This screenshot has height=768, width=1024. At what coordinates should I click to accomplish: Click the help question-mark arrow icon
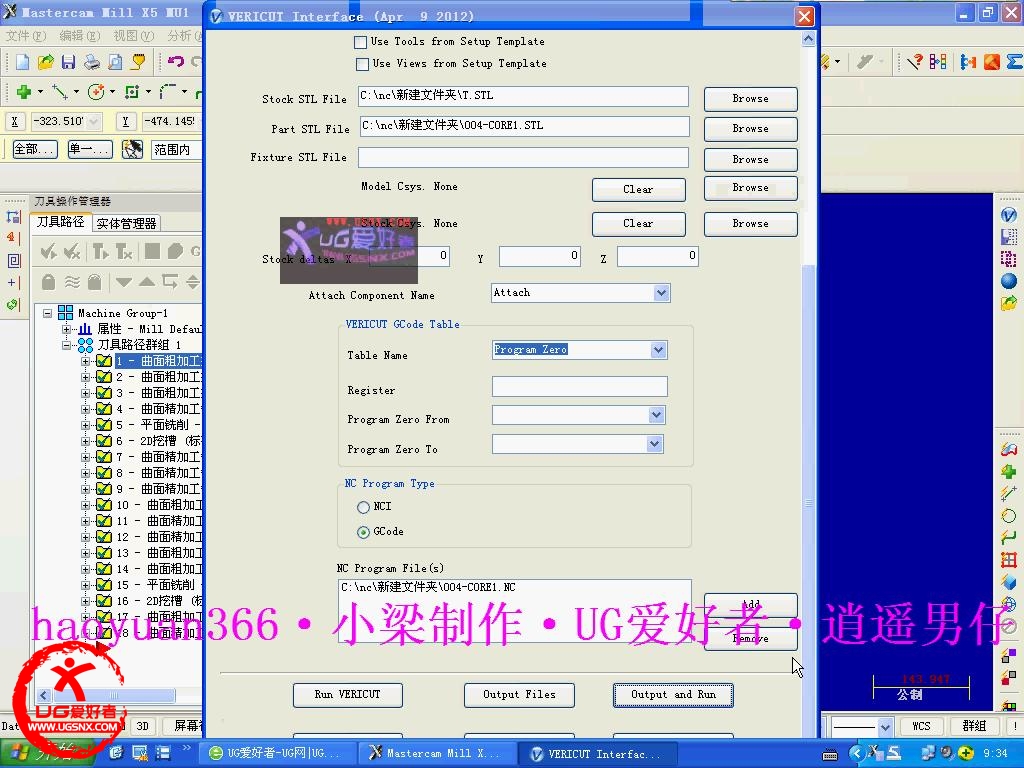tap(915, 62)
